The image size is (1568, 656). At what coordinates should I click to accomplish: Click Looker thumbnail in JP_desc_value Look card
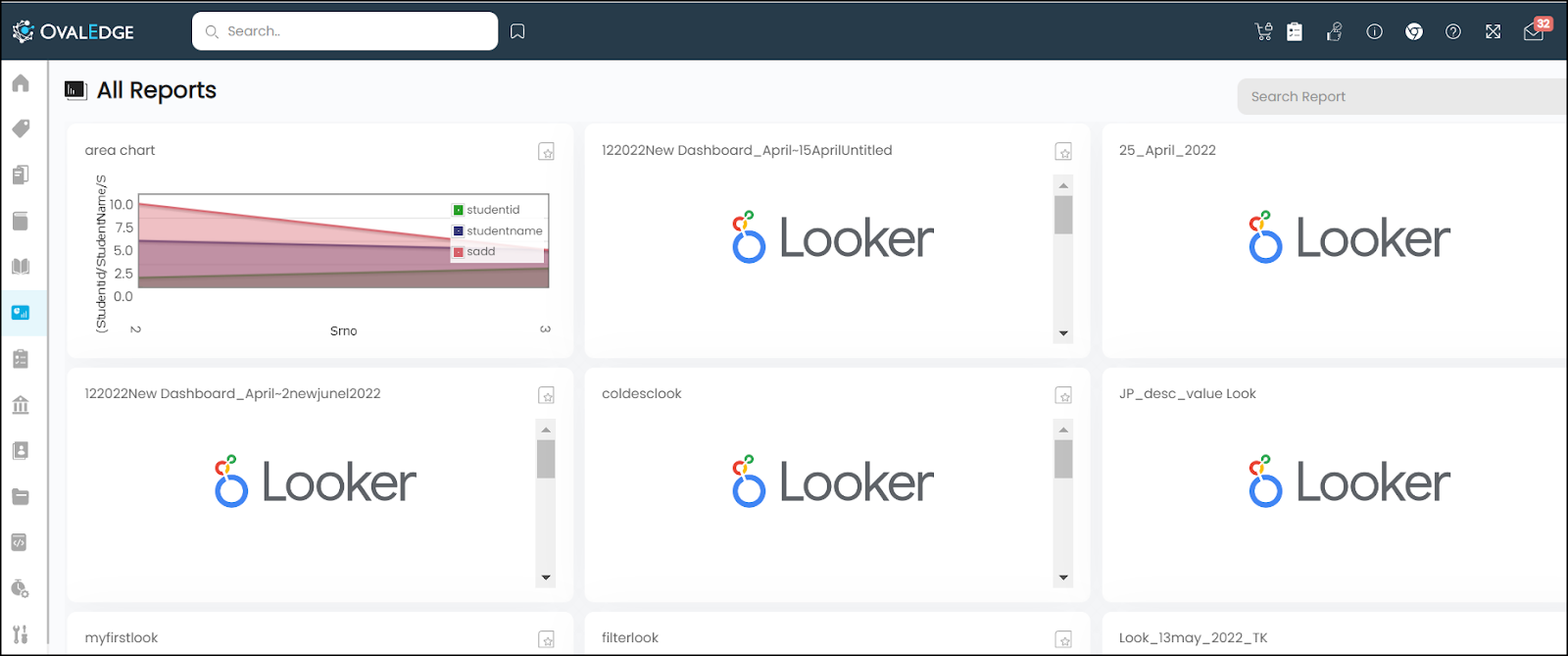point(1349,481)
